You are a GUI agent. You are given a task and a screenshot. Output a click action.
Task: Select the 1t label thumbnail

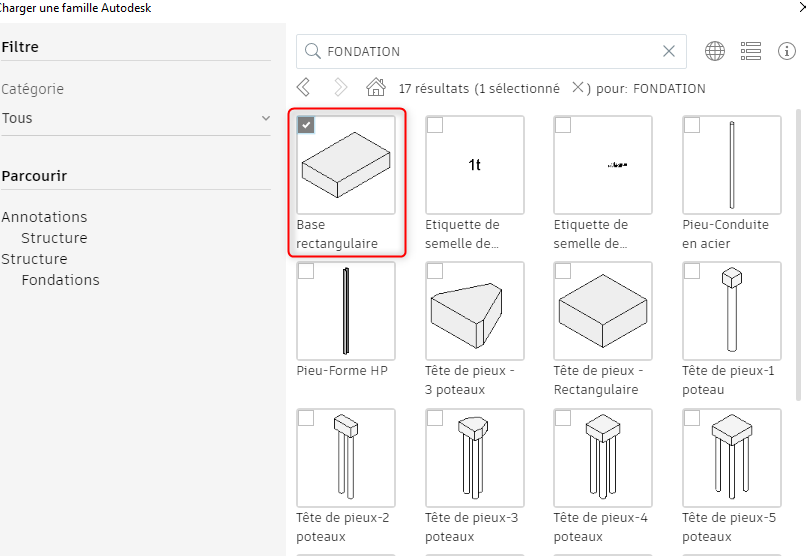(x=474, y=165)
